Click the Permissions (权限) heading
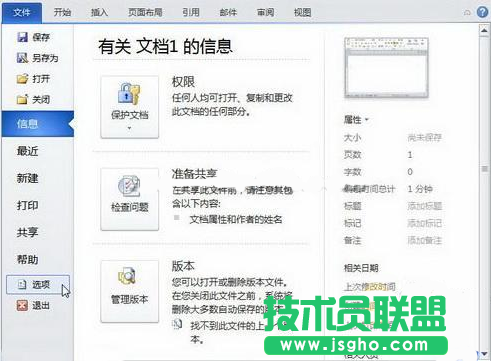 click(183, 82)
